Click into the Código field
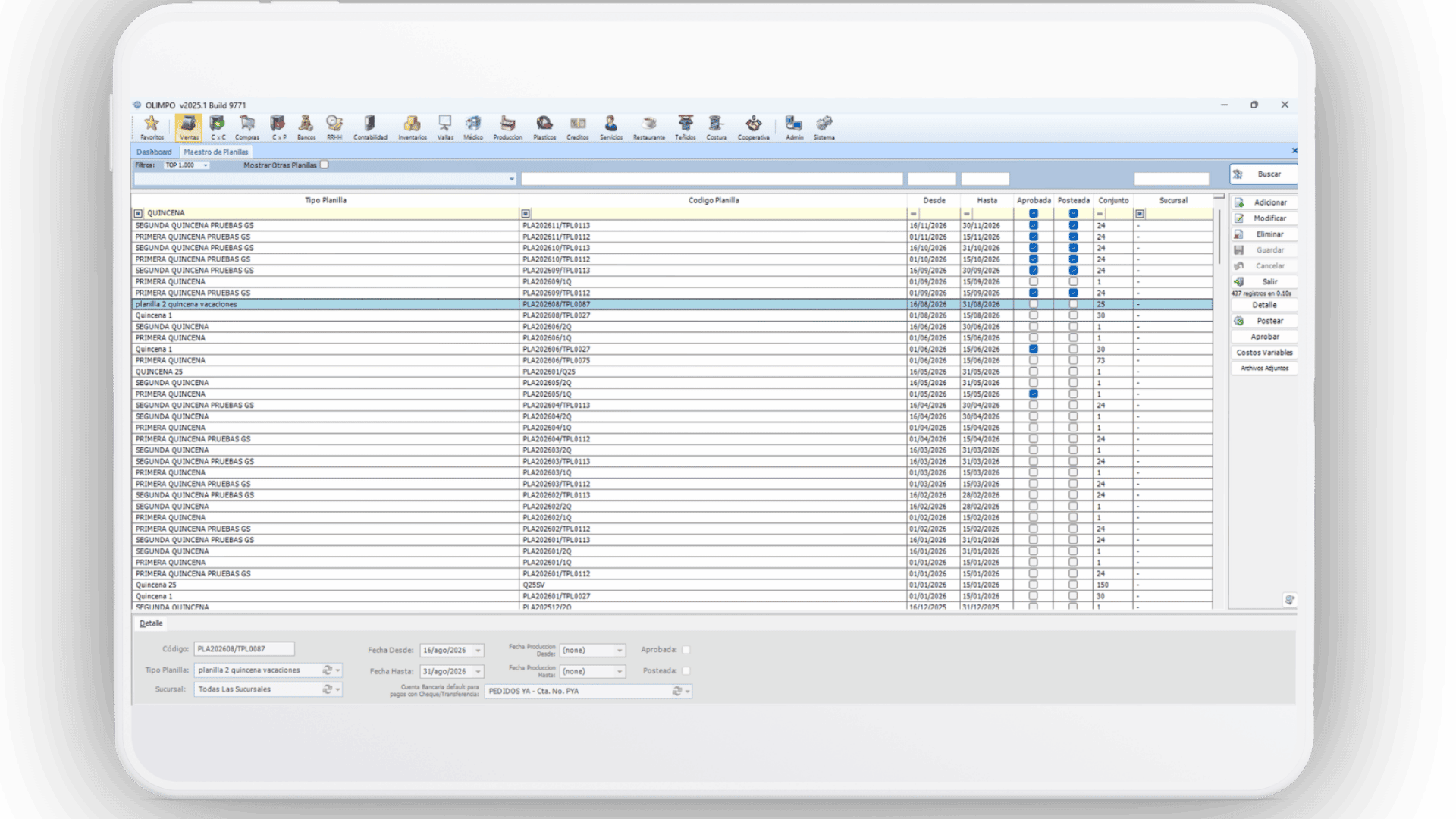The image size is (1456, 819). [x=244, y=649]
